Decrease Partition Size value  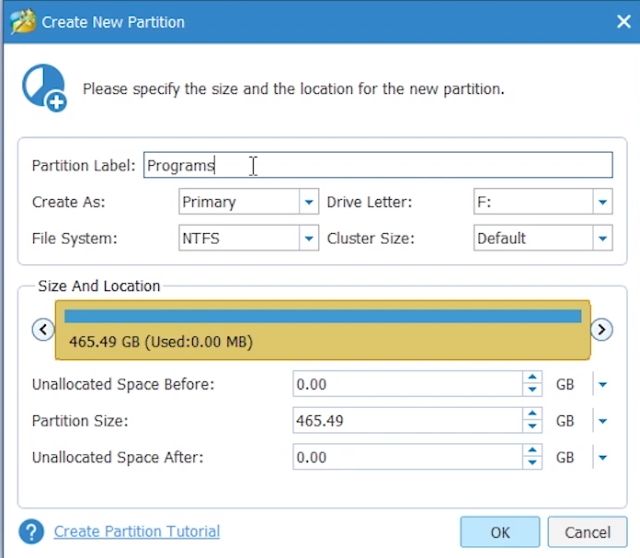532,426
